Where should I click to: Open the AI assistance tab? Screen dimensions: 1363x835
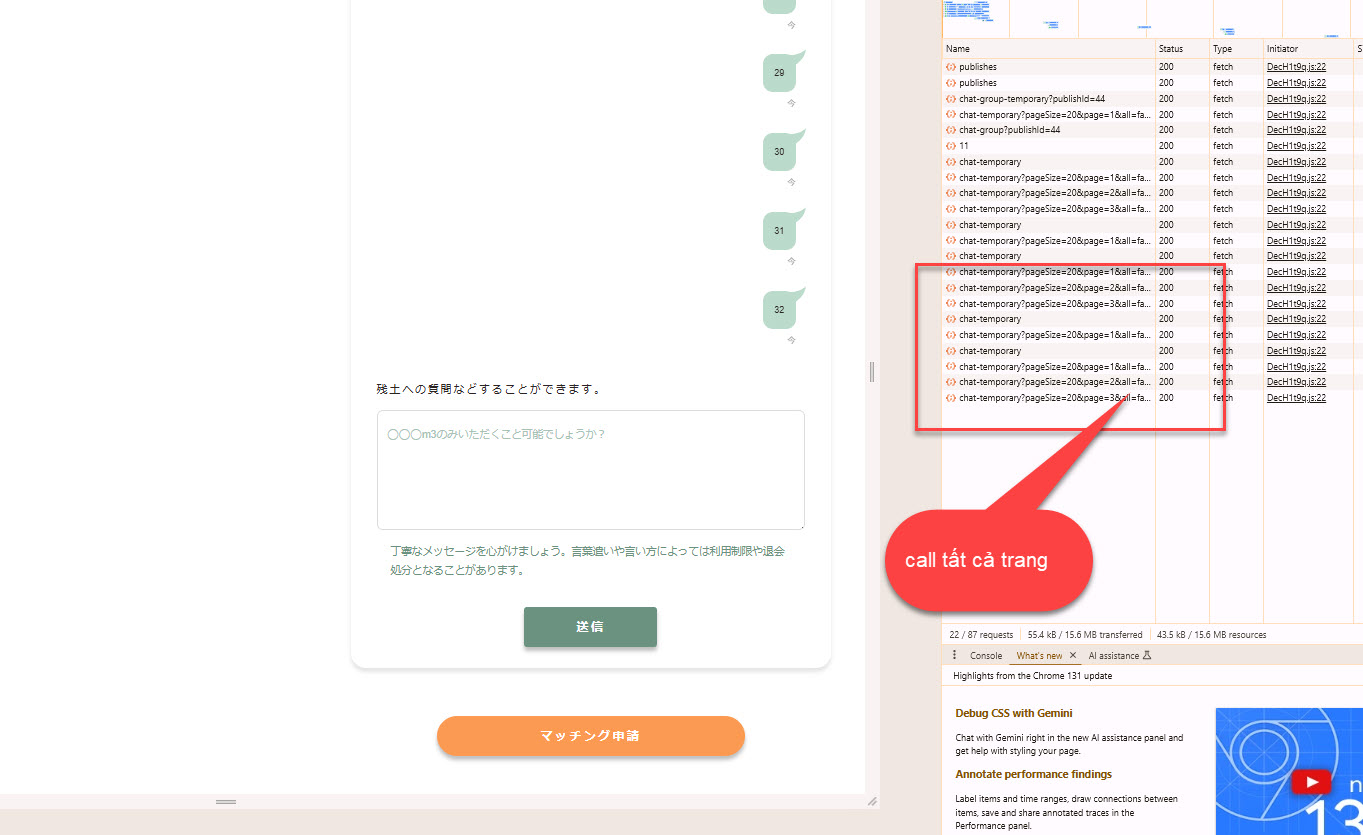pos(1113,656)
